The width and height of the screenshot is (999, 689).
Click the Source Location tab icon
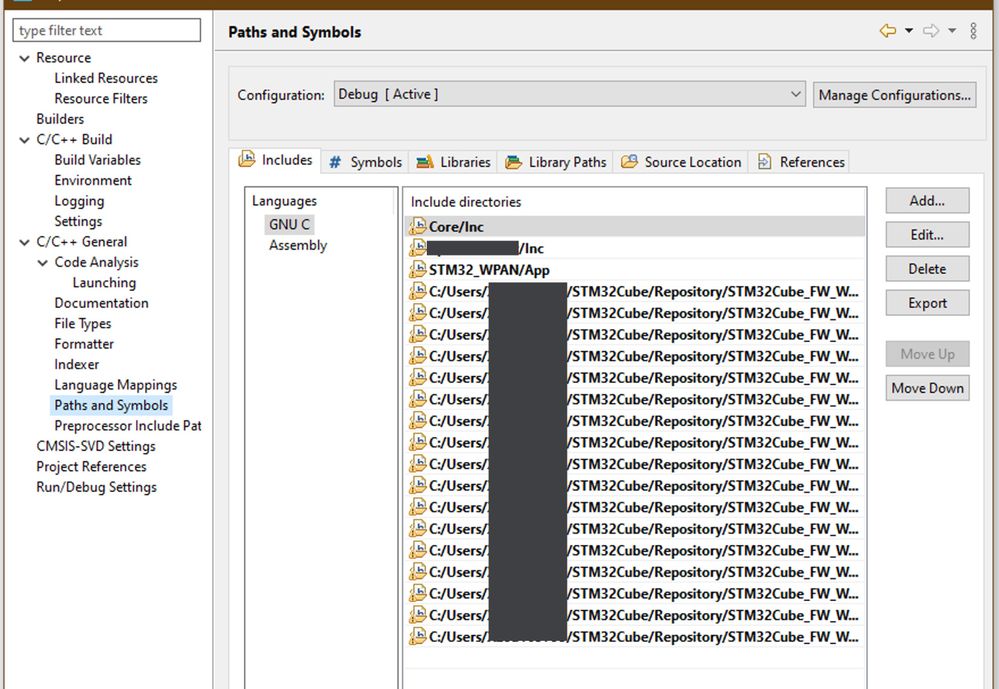coord(629,161)
